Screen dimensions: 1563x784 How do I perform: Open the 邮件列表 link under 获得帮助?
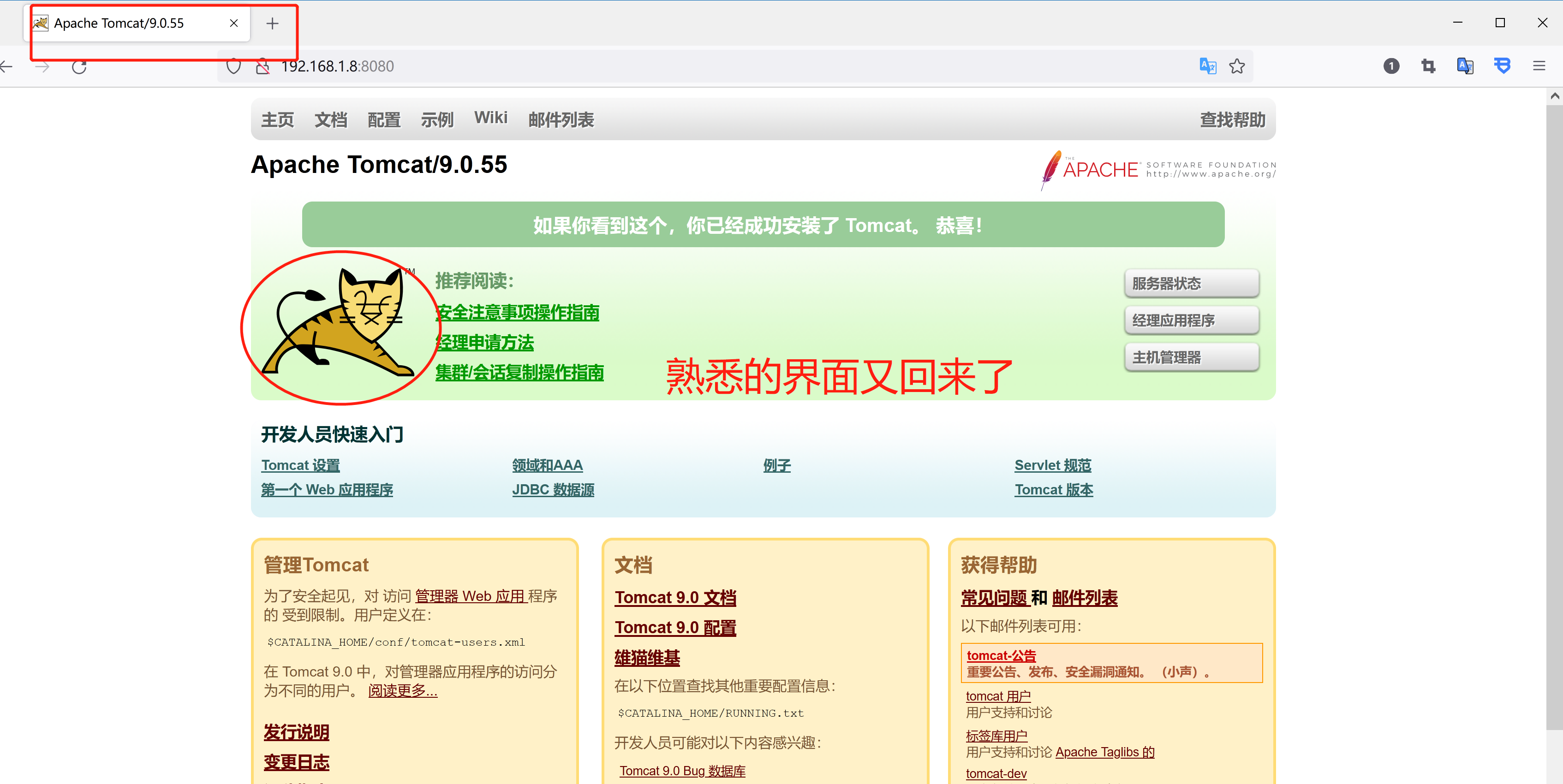pos(1085,598)
